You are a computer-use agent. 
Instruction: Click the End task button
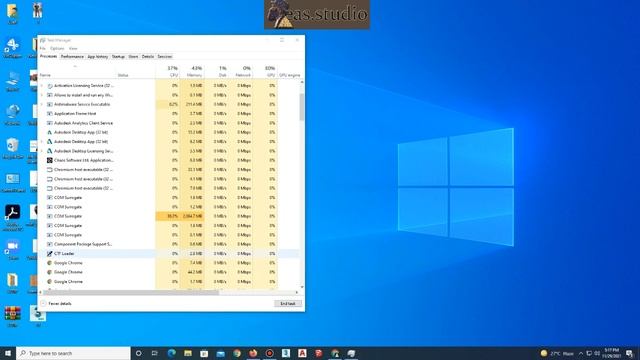point(288,304)
